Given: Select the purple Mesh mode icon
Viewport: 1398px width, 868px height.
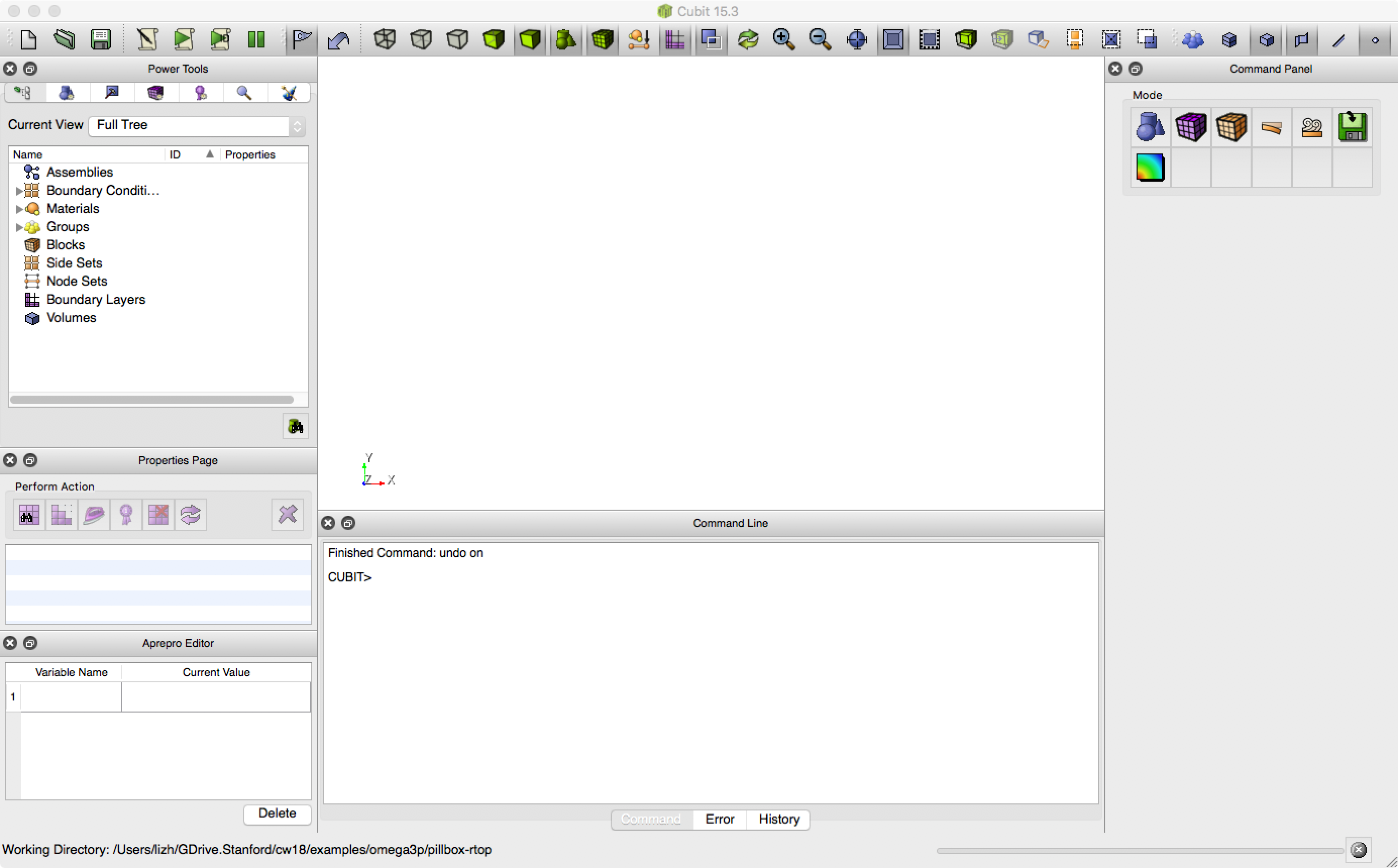Looking at the screenshot, I should [1191, 127].
